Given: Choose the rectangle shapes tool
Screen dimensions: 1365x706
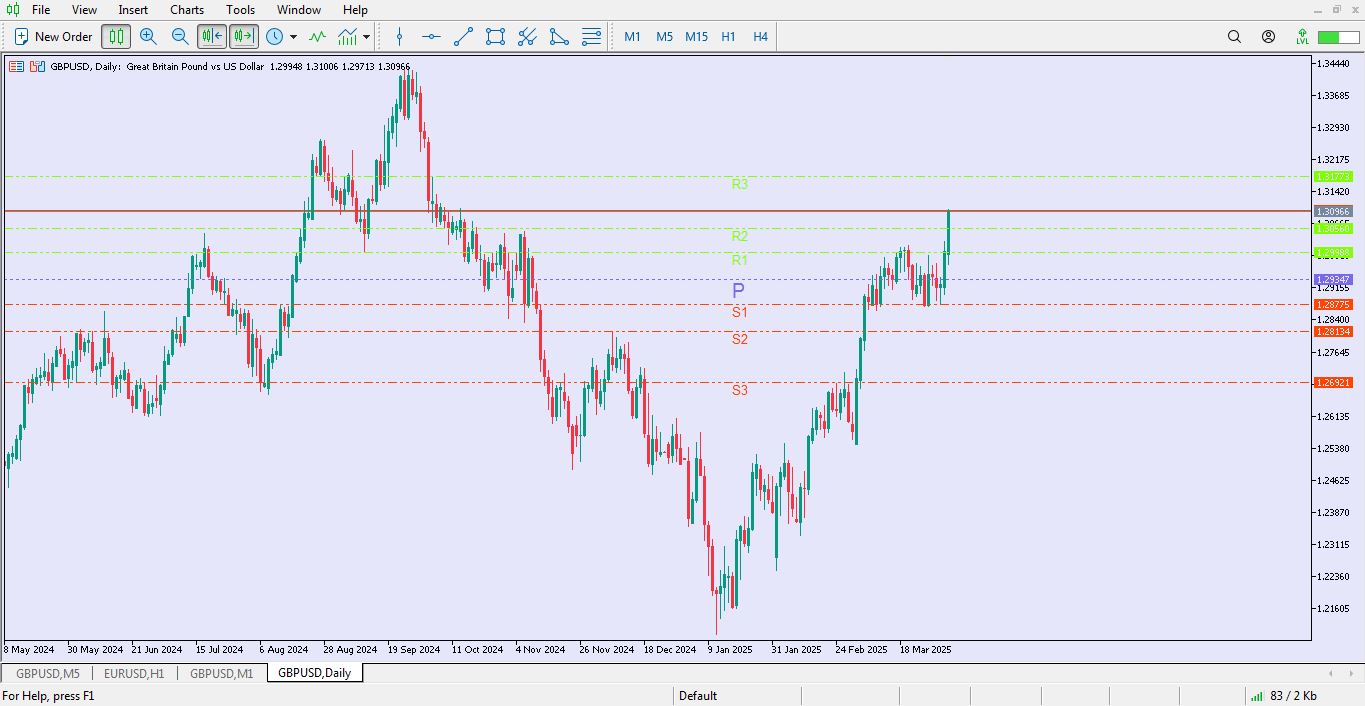Looking at the screenshot, I should tap(495, 37).
